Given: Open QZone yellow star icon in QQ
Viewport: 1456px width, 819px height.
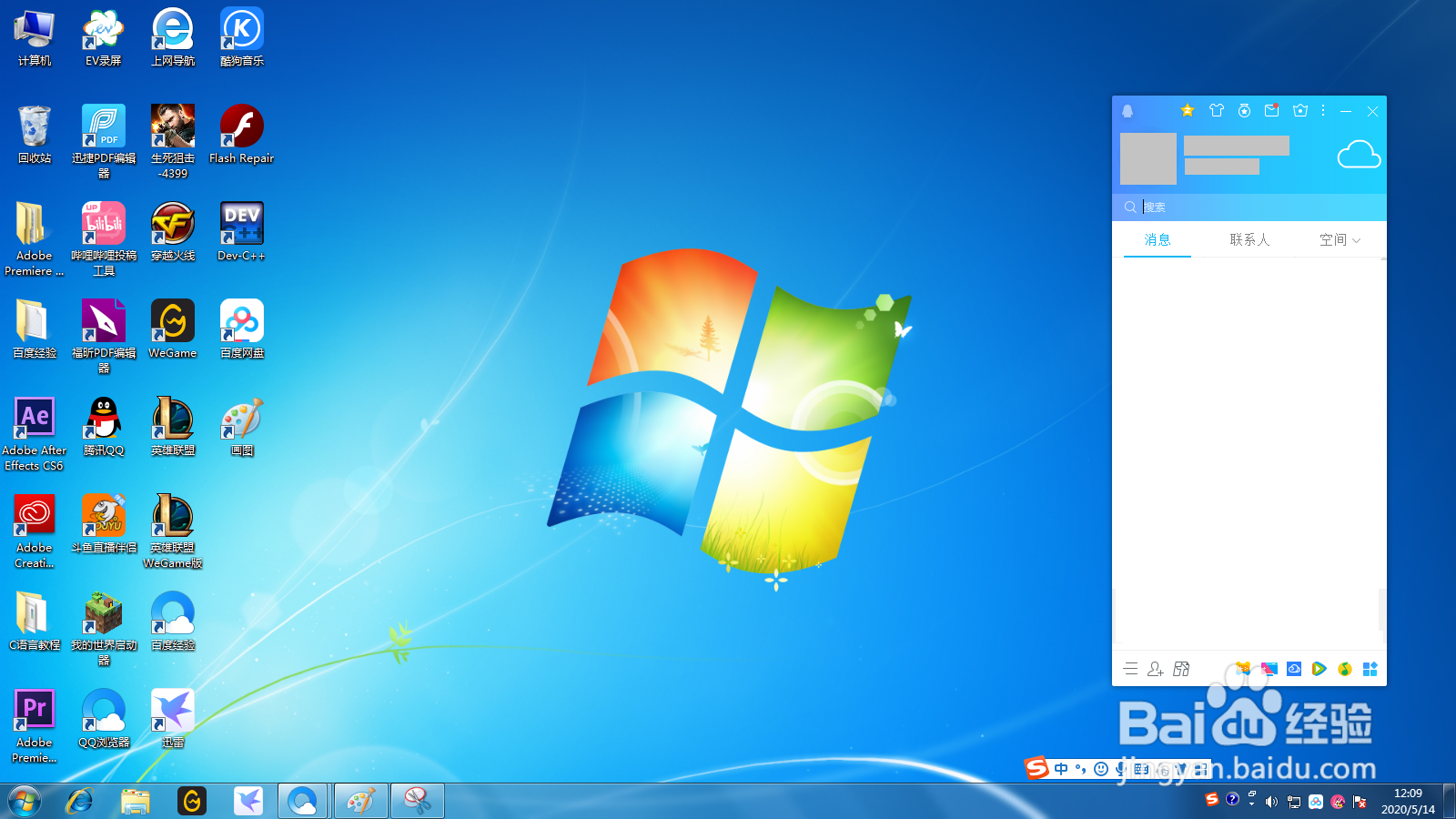Looking at the screenshot, I should pos(1187,110).
